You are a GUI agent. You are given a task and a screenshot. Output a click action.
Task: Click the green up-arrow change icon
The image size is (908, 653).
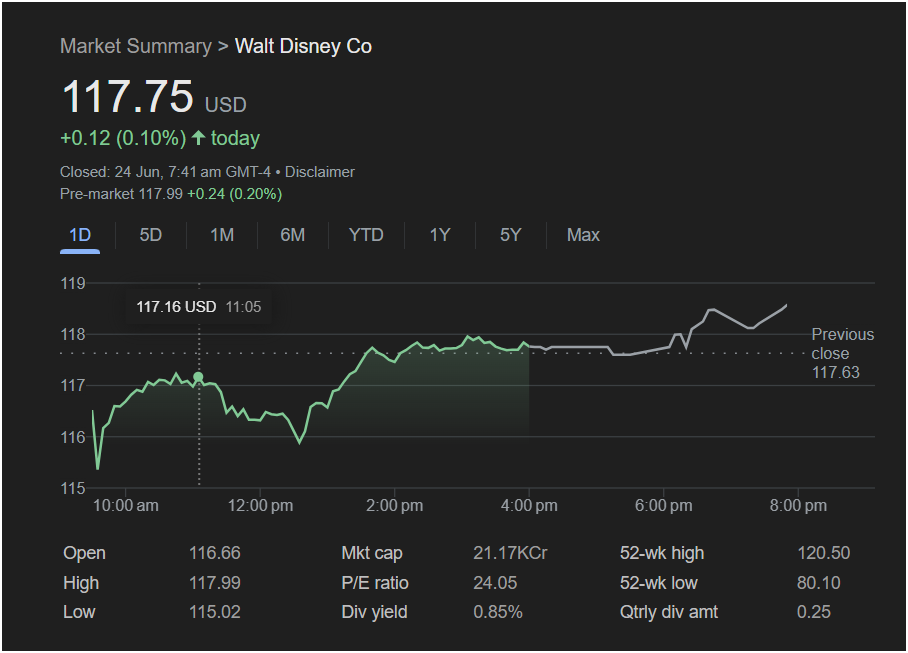coord(199,138)
